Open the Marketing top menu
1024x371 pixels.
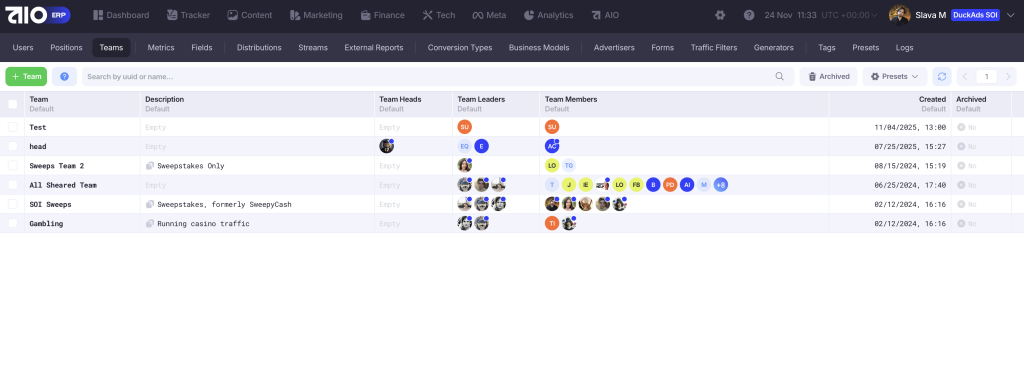316,15
